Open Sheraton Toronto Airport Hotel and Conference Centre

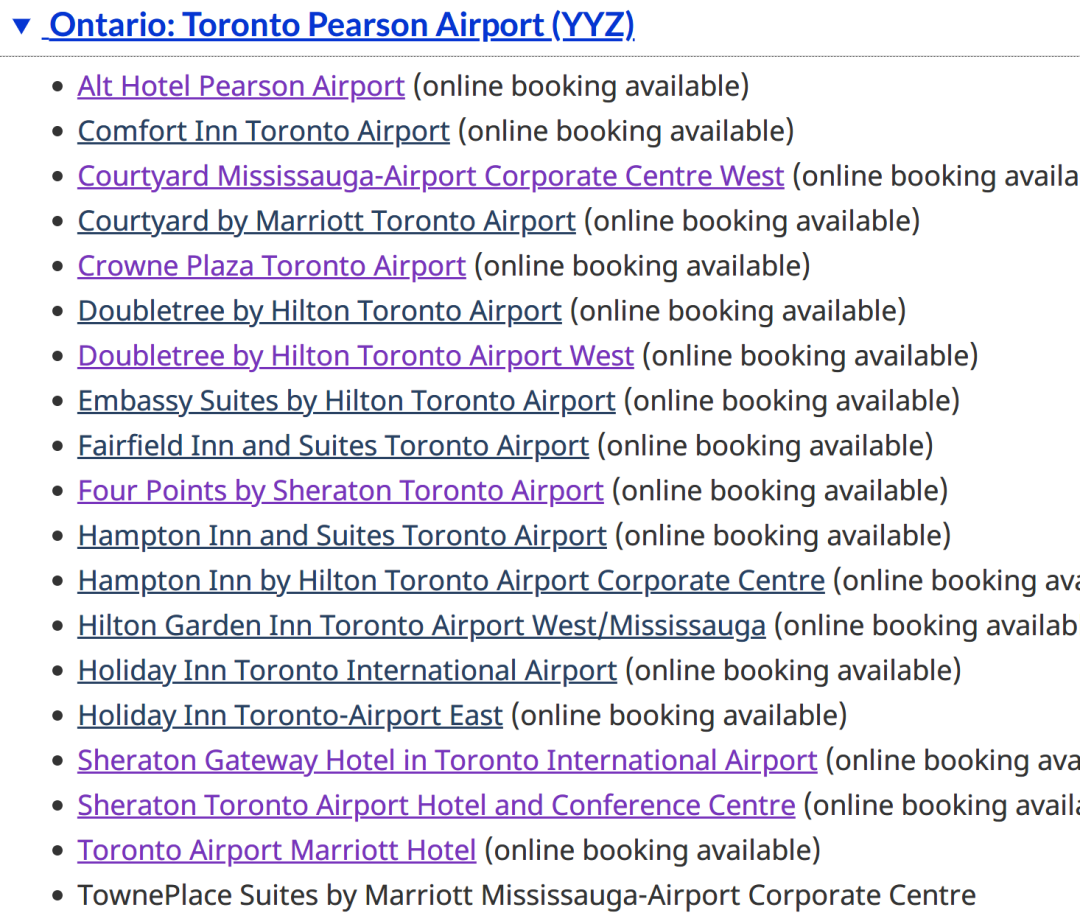[437, 806]
